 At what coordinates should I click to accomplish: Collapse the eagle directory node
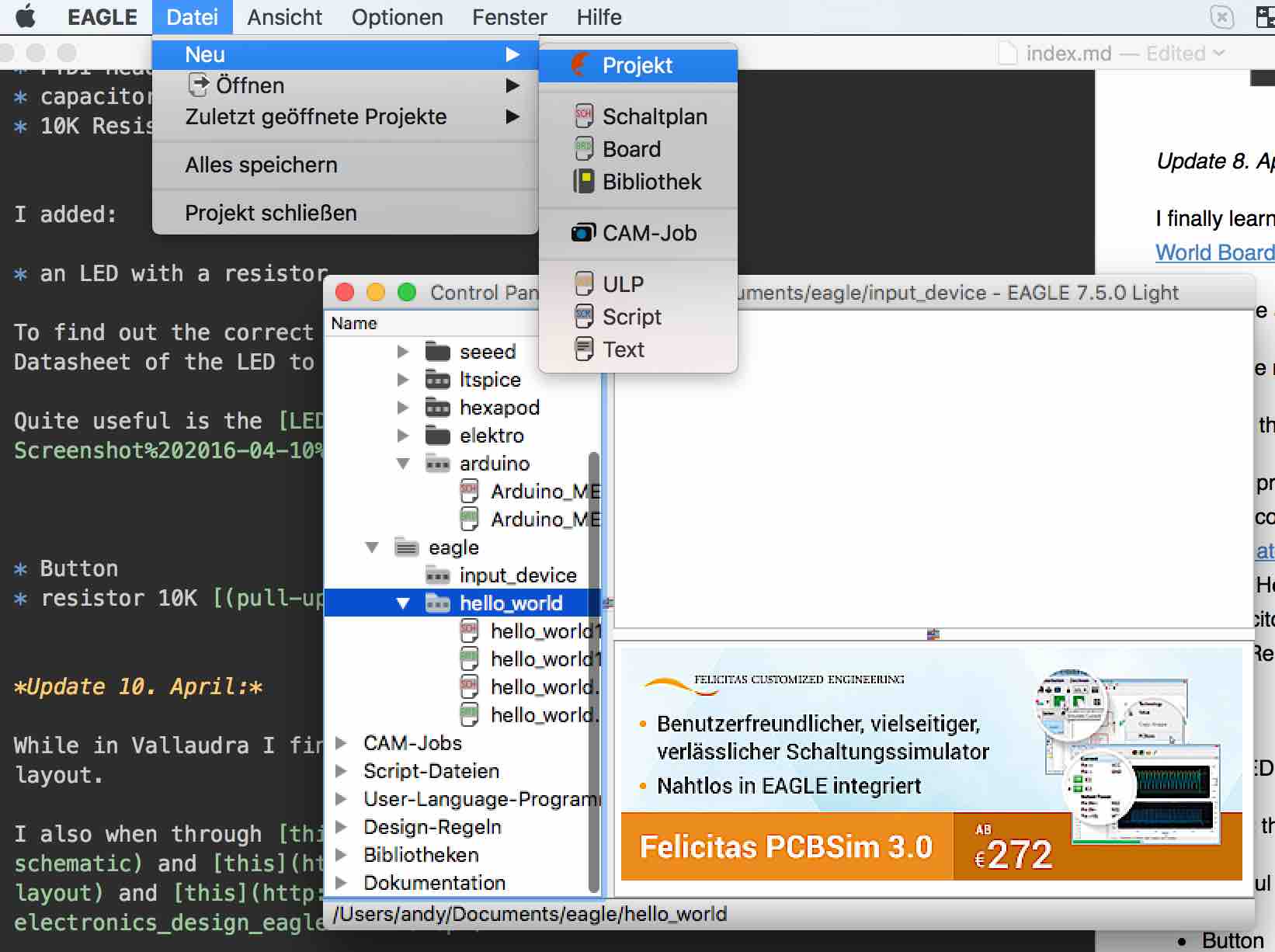point(372,547)
